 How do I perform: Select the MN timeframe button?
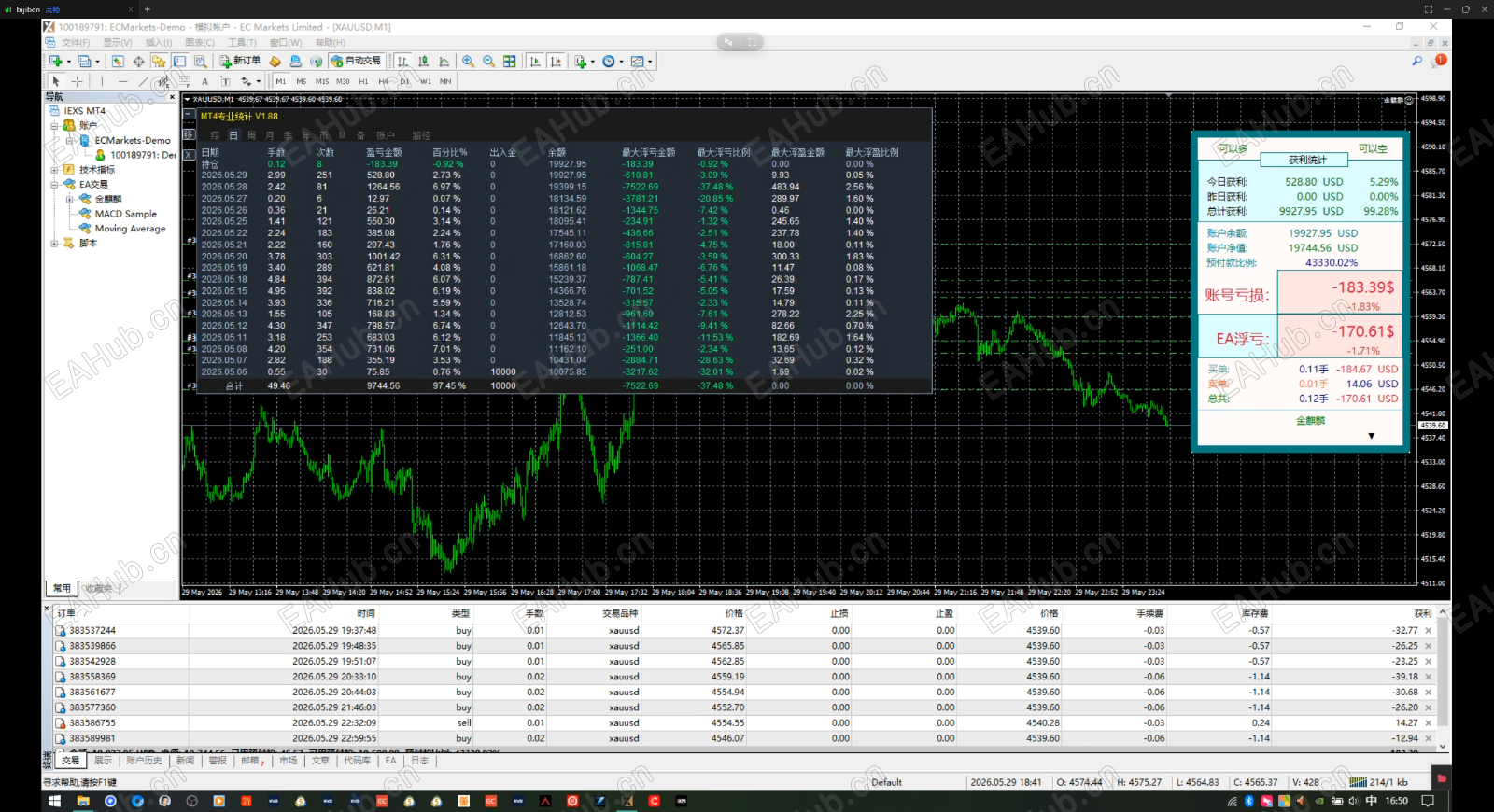pyautogui.click(x=445, y=81)
